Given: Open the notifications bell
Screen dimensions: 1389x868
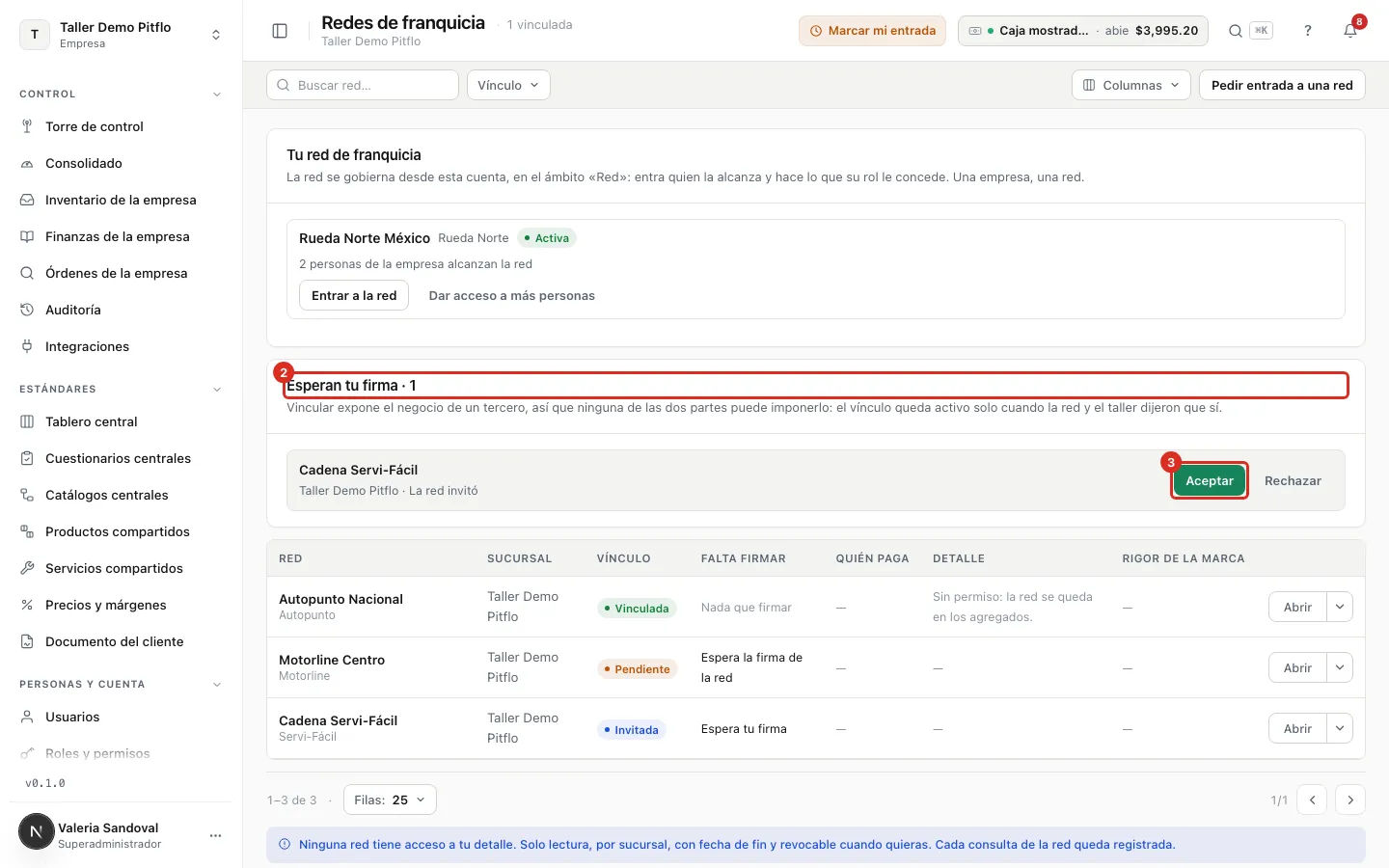Looking at the screenshot, I should (x=1350, y=31).
